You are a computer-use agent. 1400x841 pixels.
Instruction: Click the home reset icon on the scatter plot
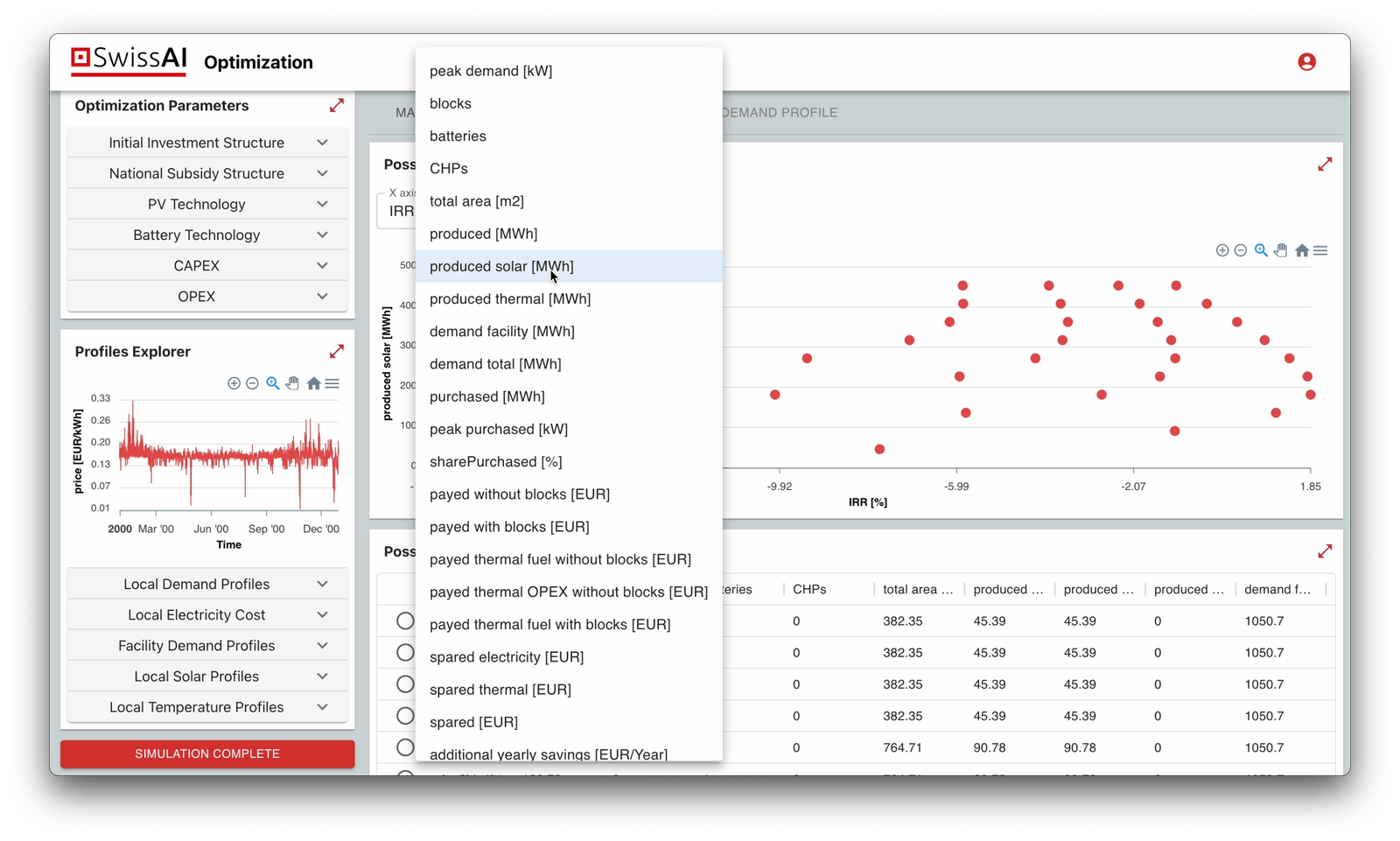[1301, 249]
